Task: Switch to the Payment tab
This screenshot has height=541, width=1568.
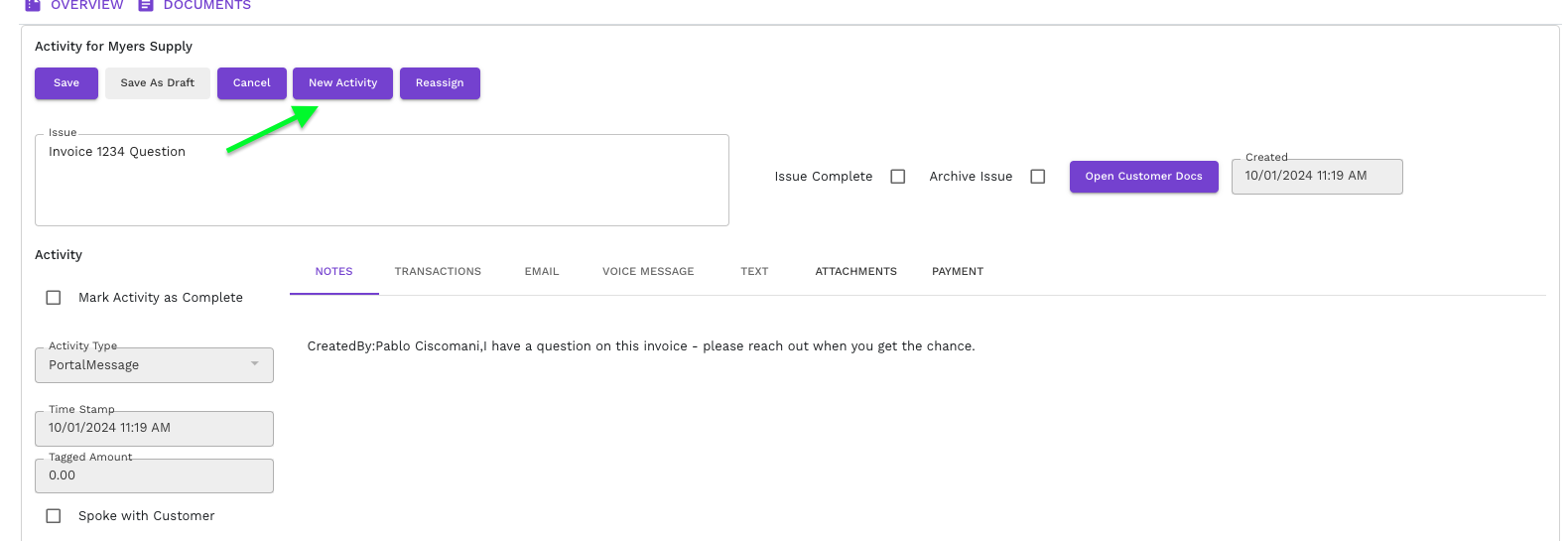Action: pyautogui.click(x=958, y=271)
